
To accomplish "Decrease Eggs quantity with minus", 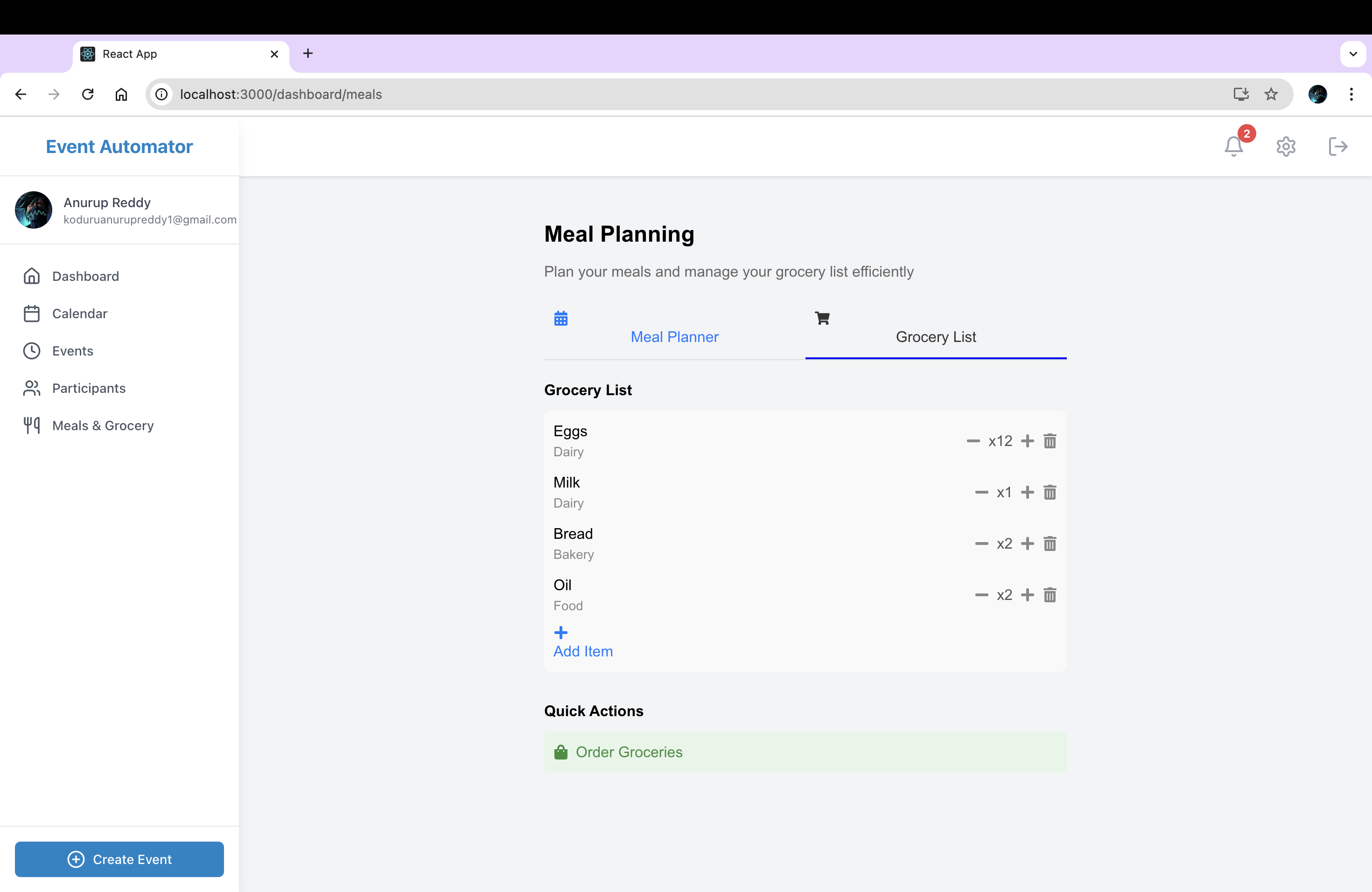I will pos(973,441).
